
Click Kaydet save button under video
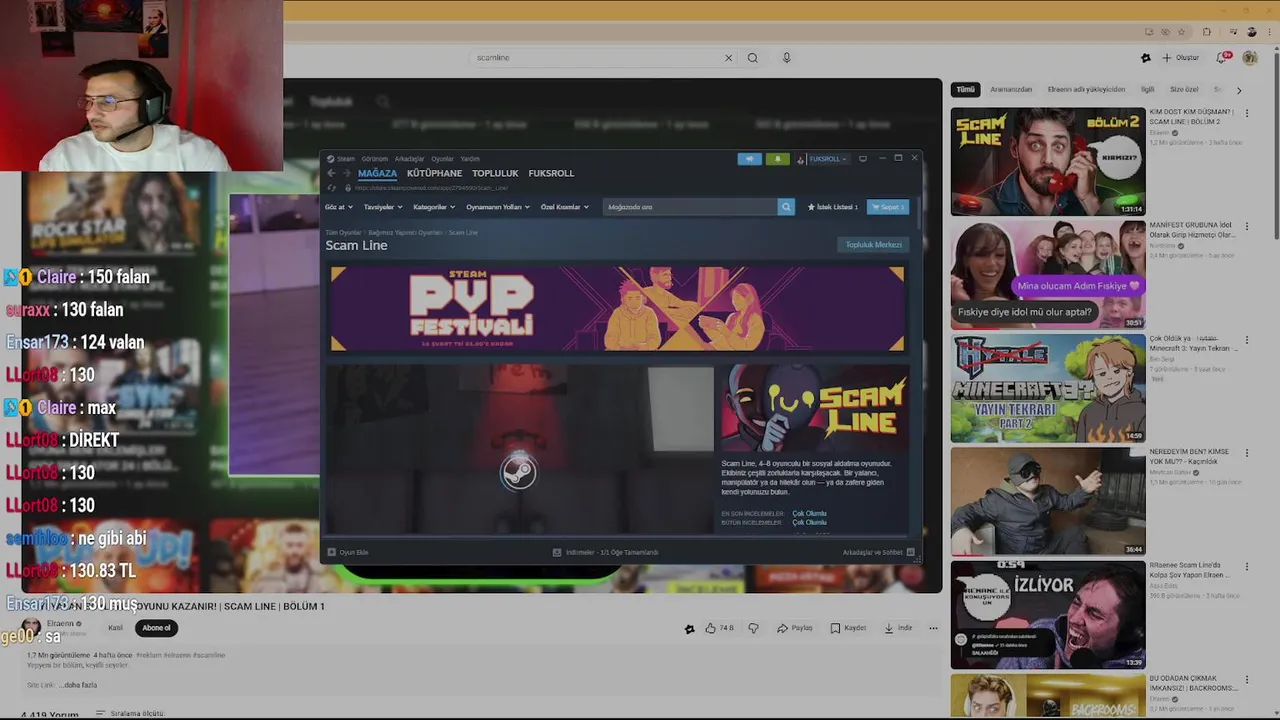848,628
